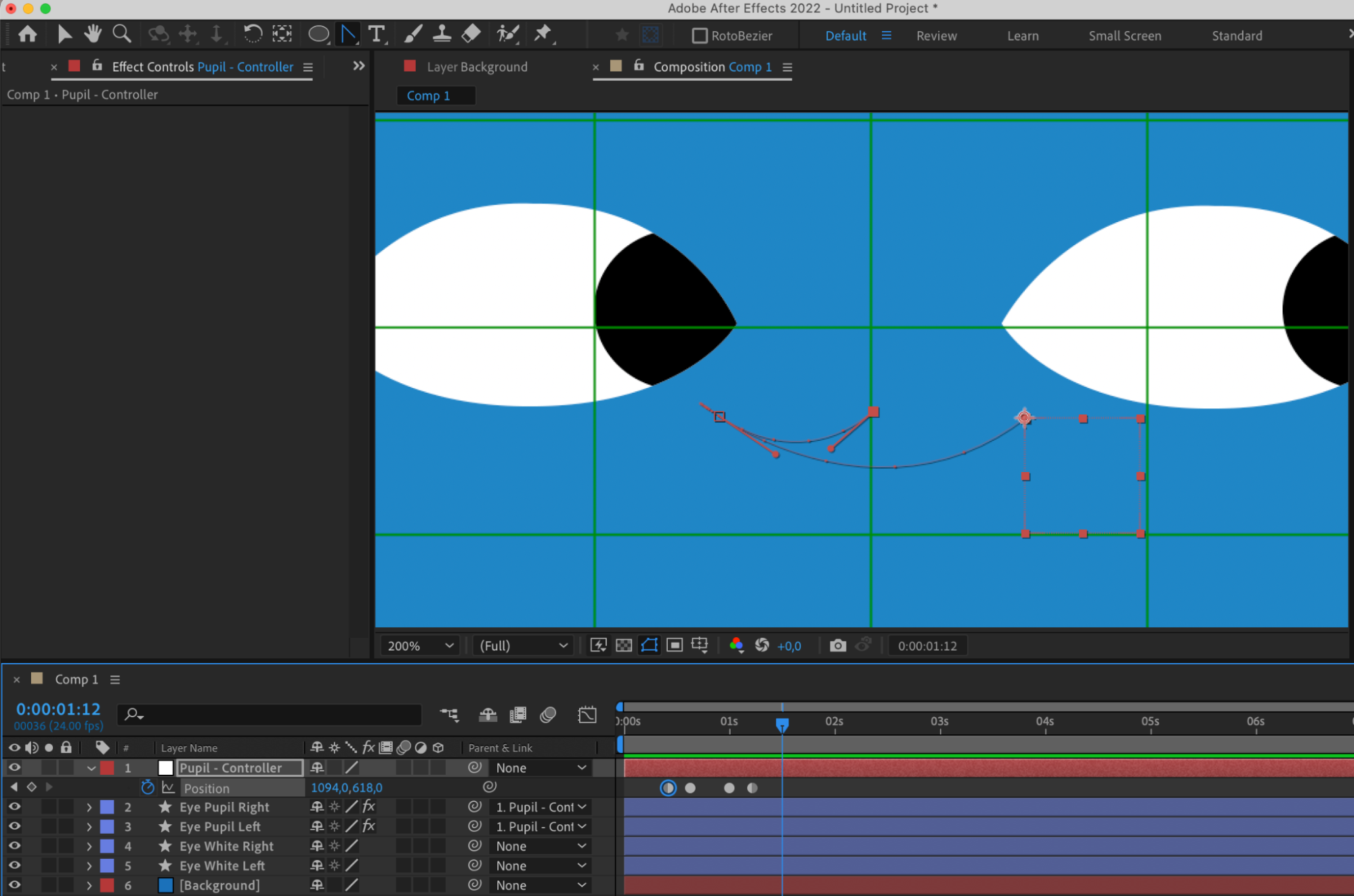The image size is (1354, 896).
Task: Open grid and guide options icon
Action: 700,645
